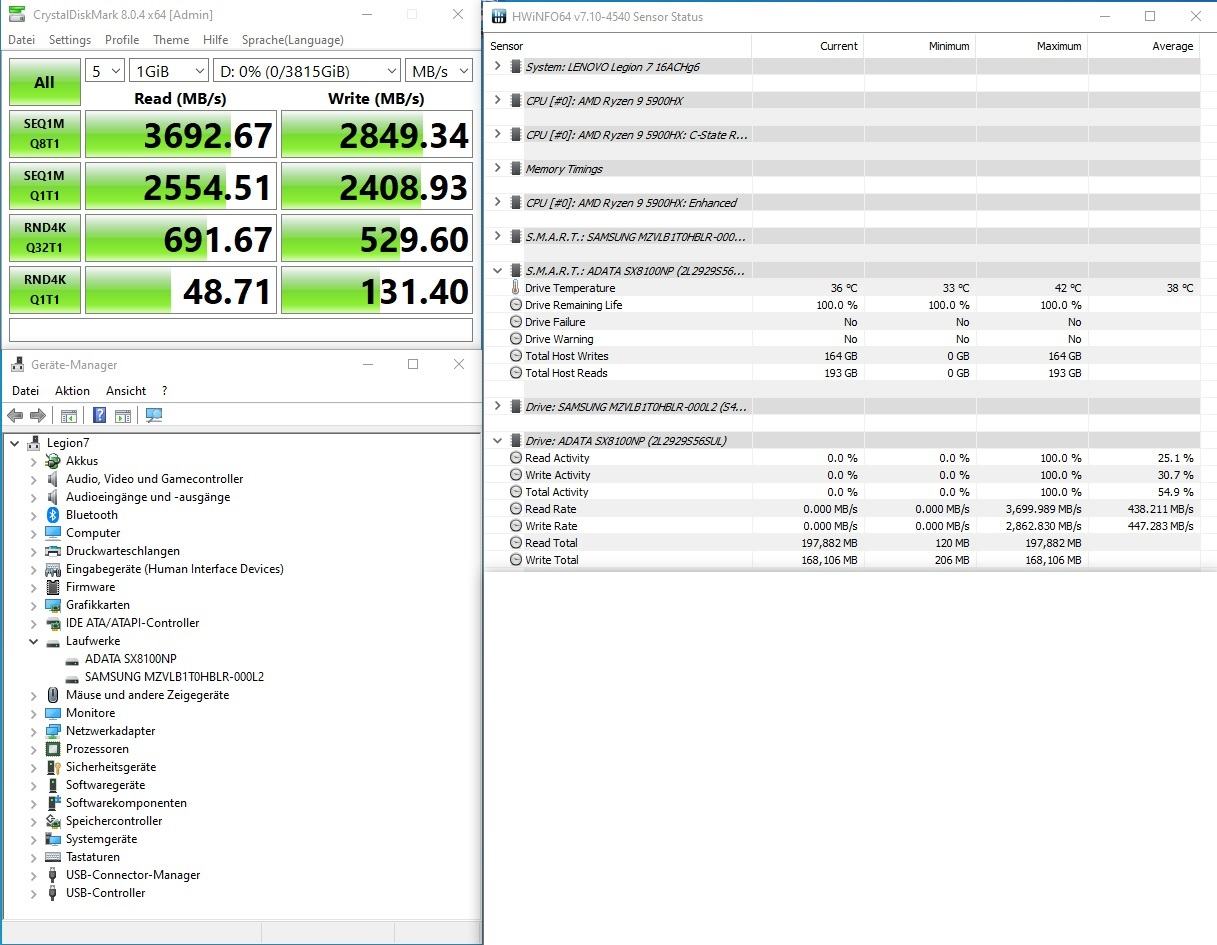Click the Average column header in HWiNFO
This screenshot has width=1217, height=945.
1143,46
